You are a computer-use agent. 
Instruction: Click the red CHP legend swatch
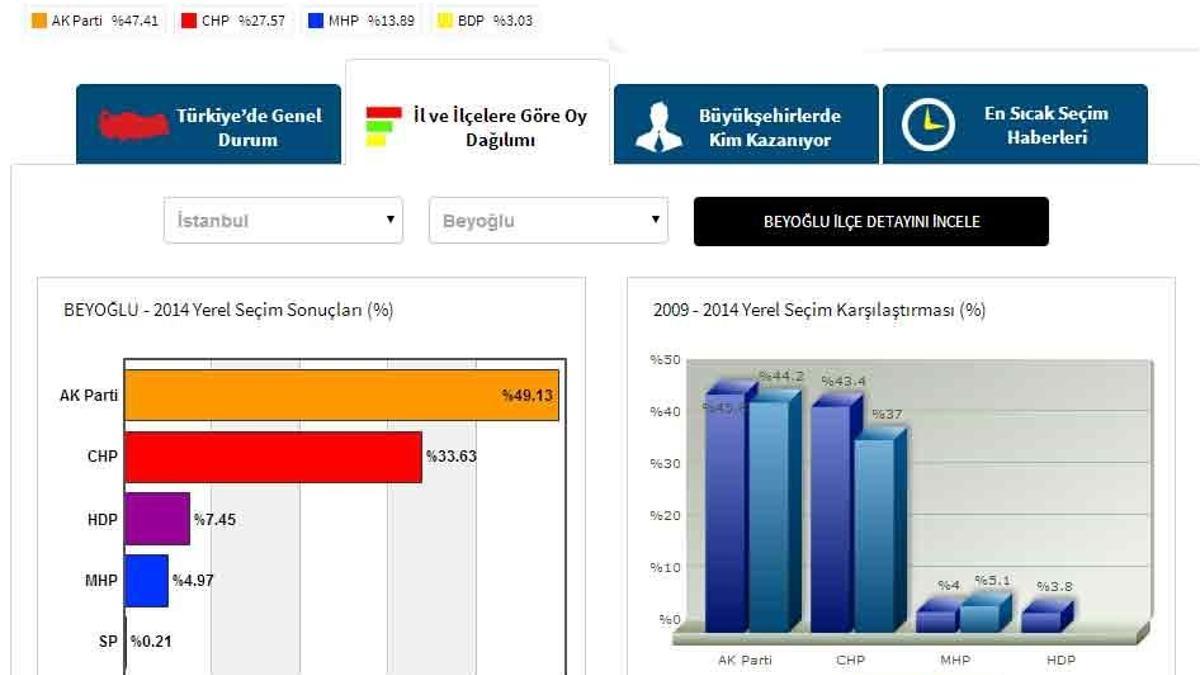pos(189,20)
